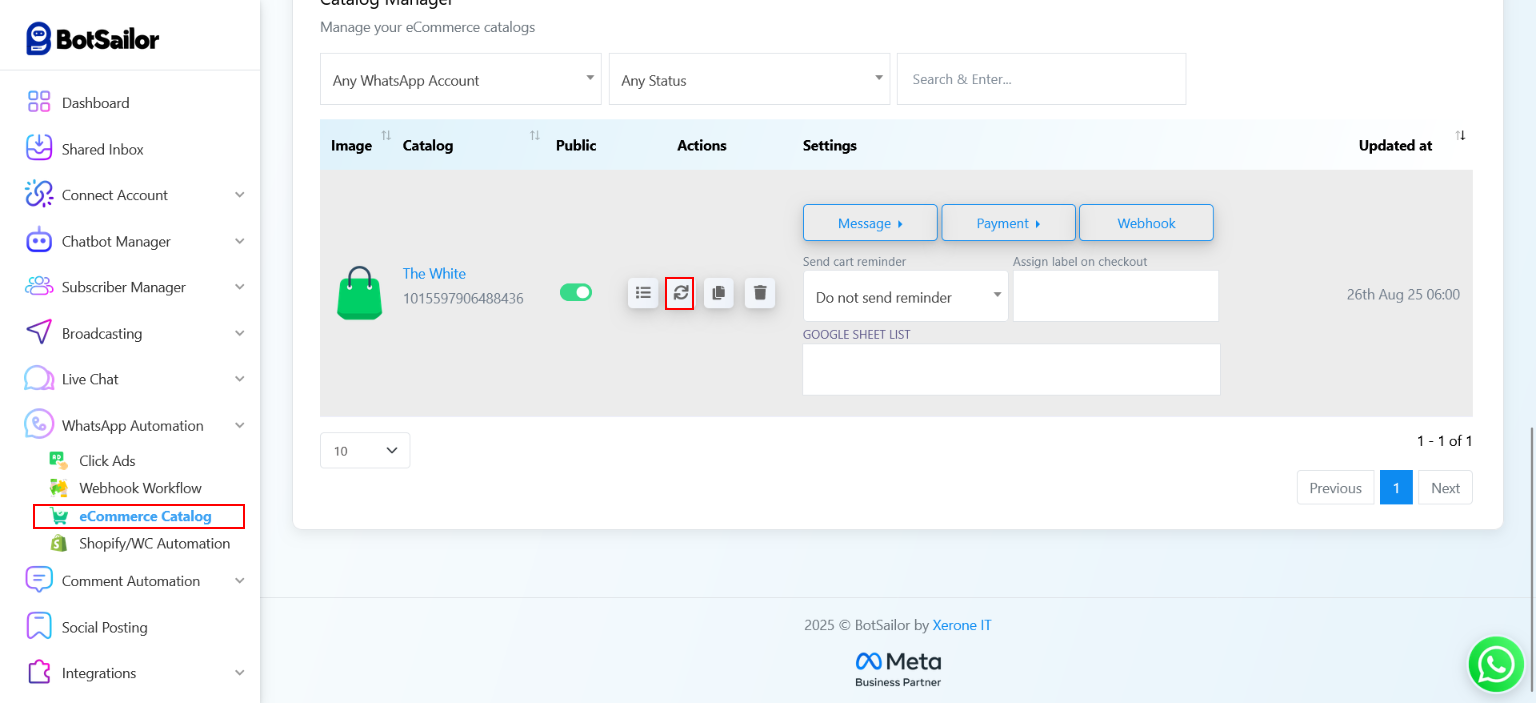Click the Chatbot Manager robot icon
This screenshot has width=1536, height=703.
pyautogui.click(x=39, y=241)
